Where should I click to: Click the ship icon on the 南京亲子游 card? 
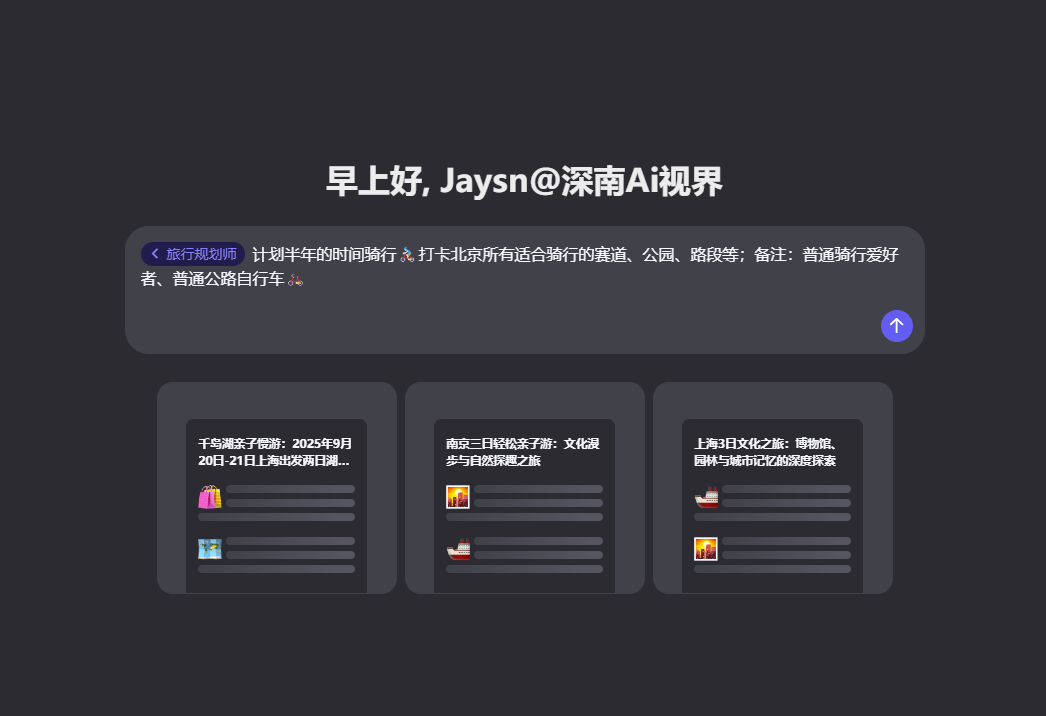457,548
